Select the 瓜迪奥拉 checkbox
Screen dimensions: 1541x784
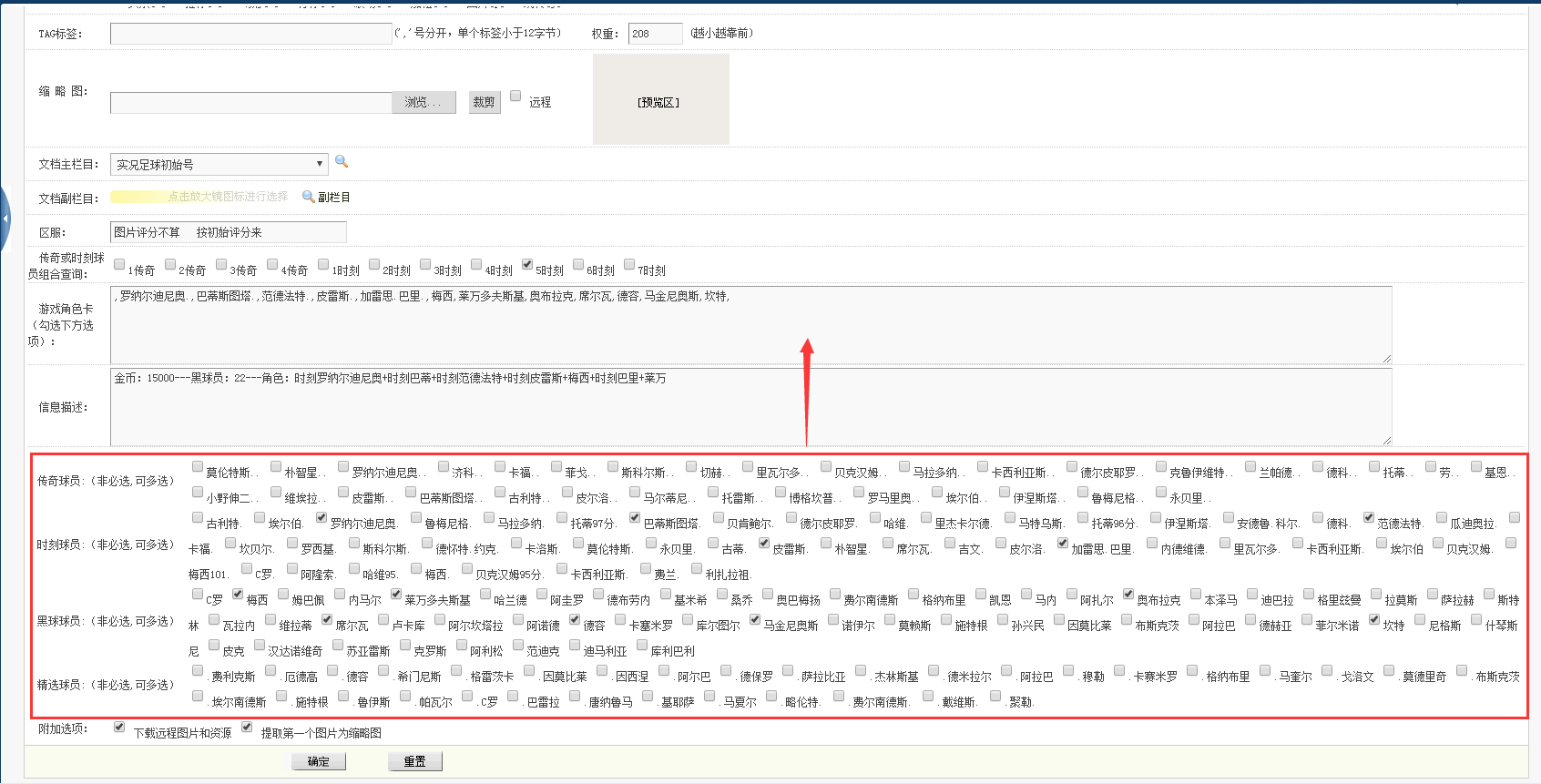coord(1442,517)
